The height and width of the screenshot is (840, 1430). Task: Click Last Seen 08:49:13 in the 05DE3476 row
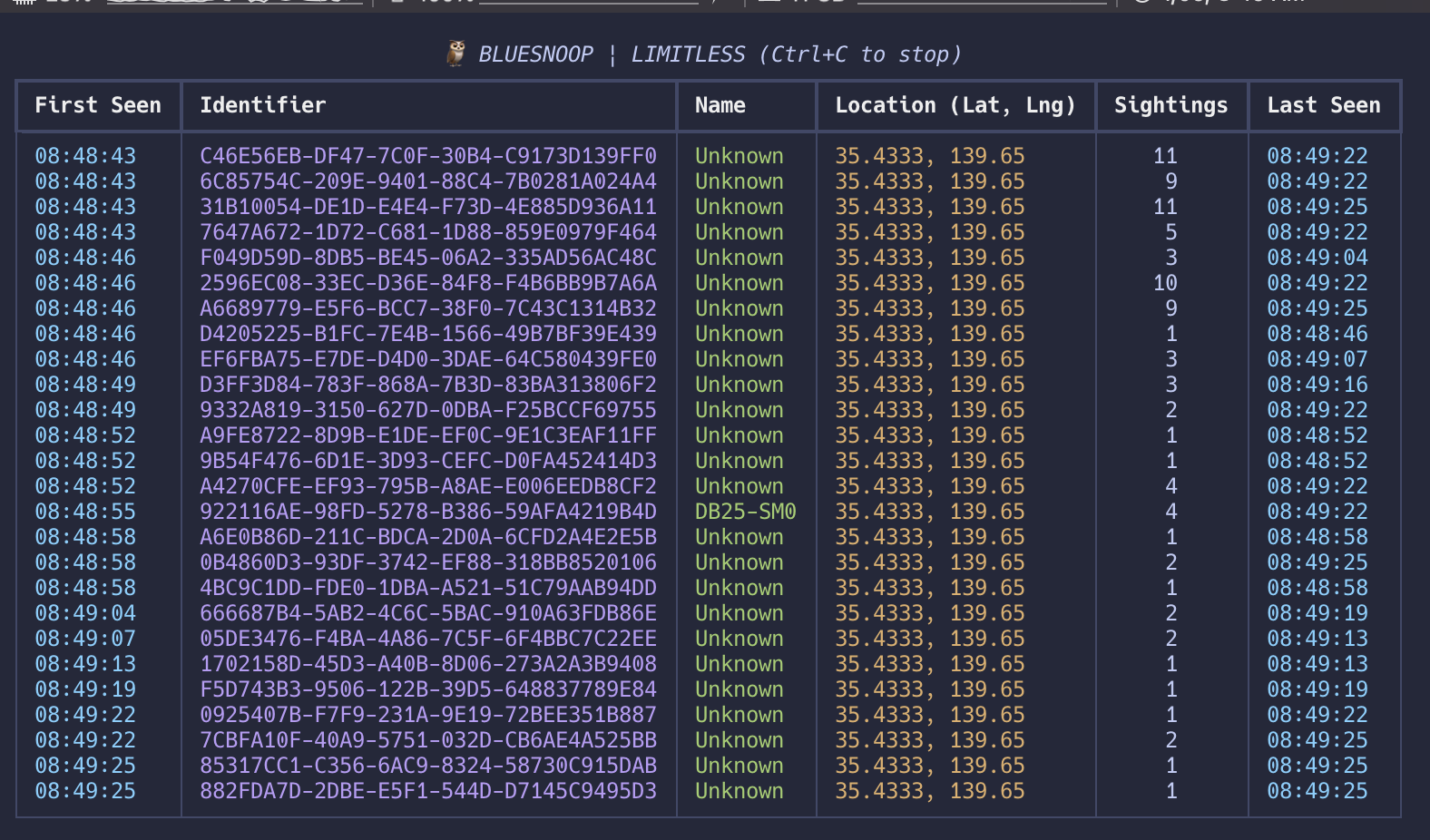tap(1317, 639)
